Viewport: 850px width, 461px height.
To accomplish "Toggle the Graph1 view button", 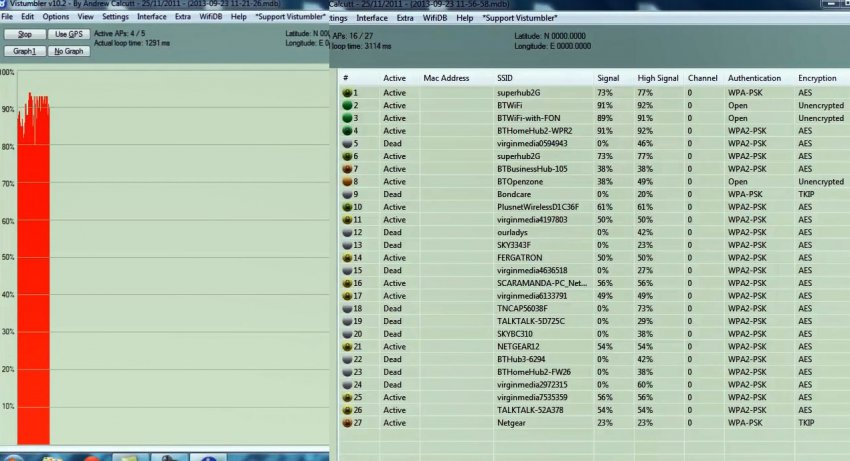I will pos(25,51).
